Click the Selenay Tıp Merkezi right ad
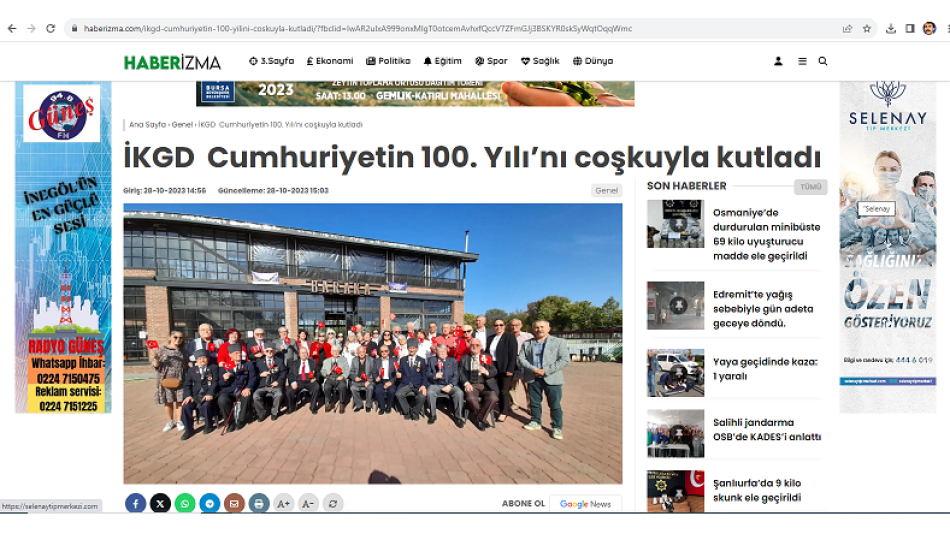This screenshot has height=534, width=950. pos(888,247)
